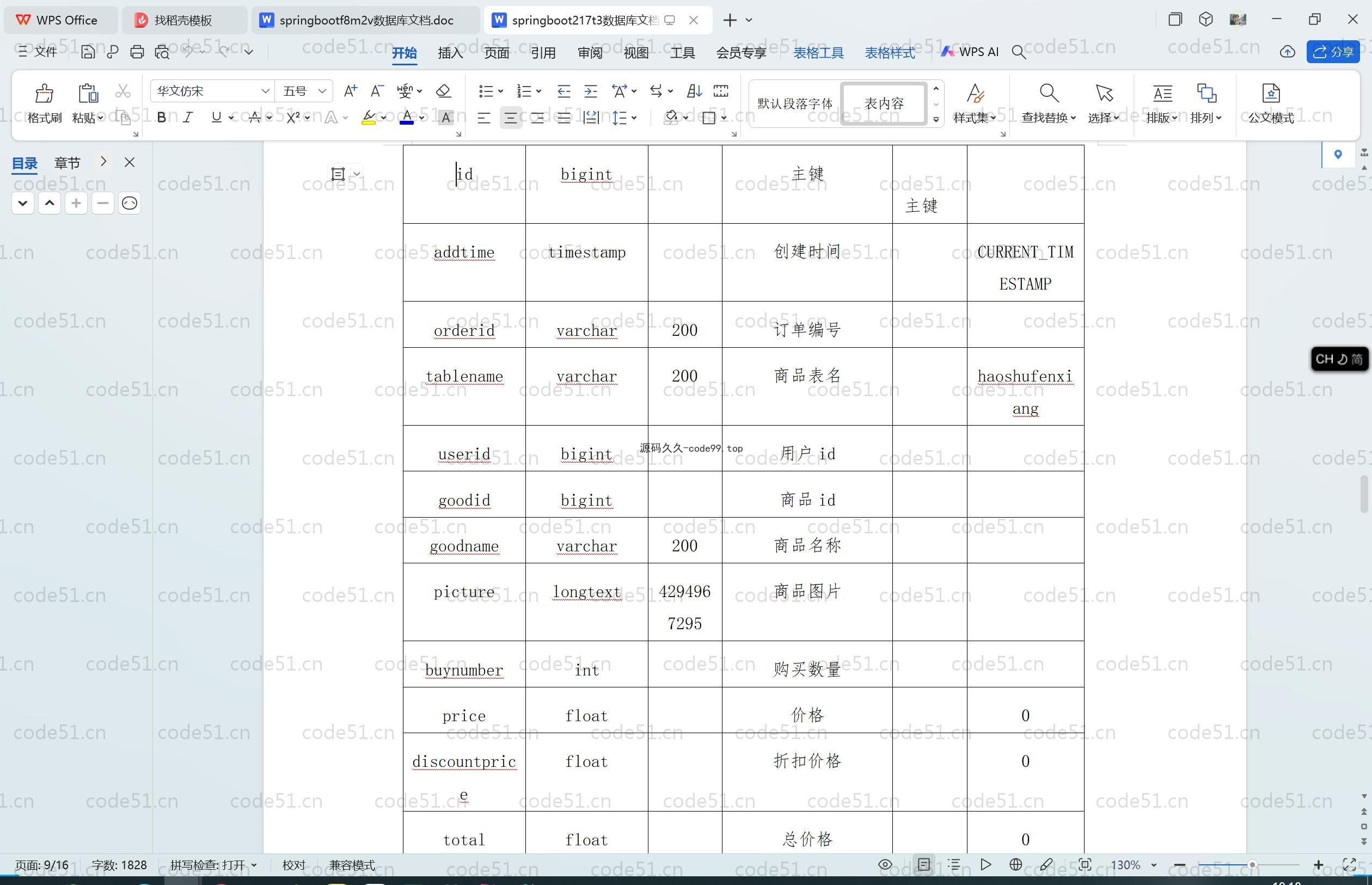Image resolution: width=1372 pixels, height=885 pixels.
Task: Click the Increase Font Size icon
Action: (350, 91)
